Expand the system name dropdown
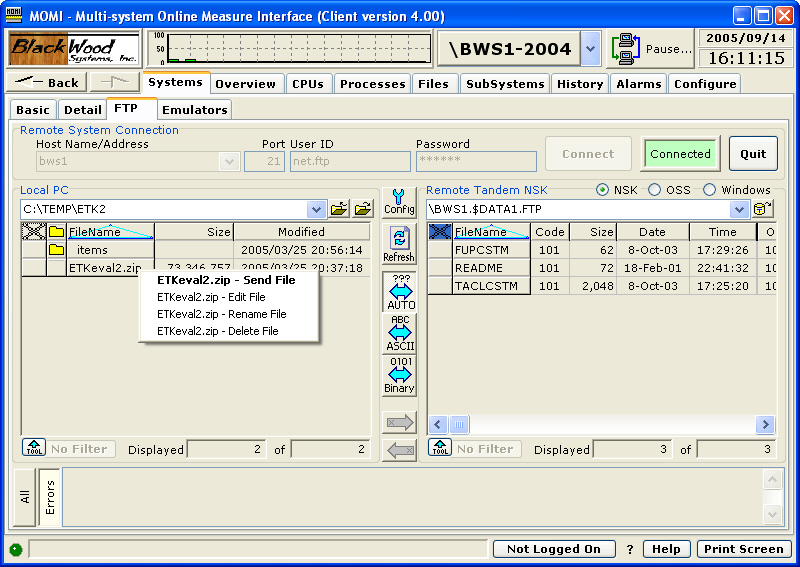The width and height of the screenshot is (800, 567). pos(590,49)
